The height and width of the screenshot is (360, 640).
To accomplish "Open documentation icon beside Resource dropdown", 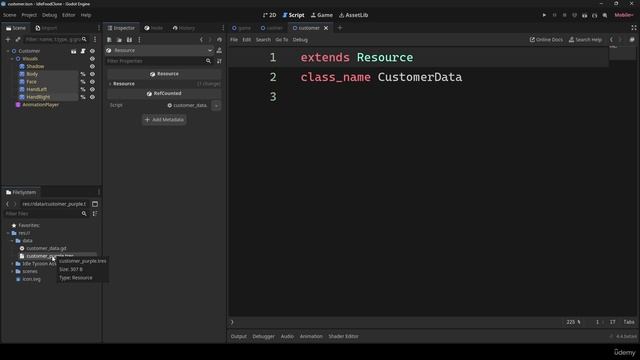I will (x=219, y=50).
